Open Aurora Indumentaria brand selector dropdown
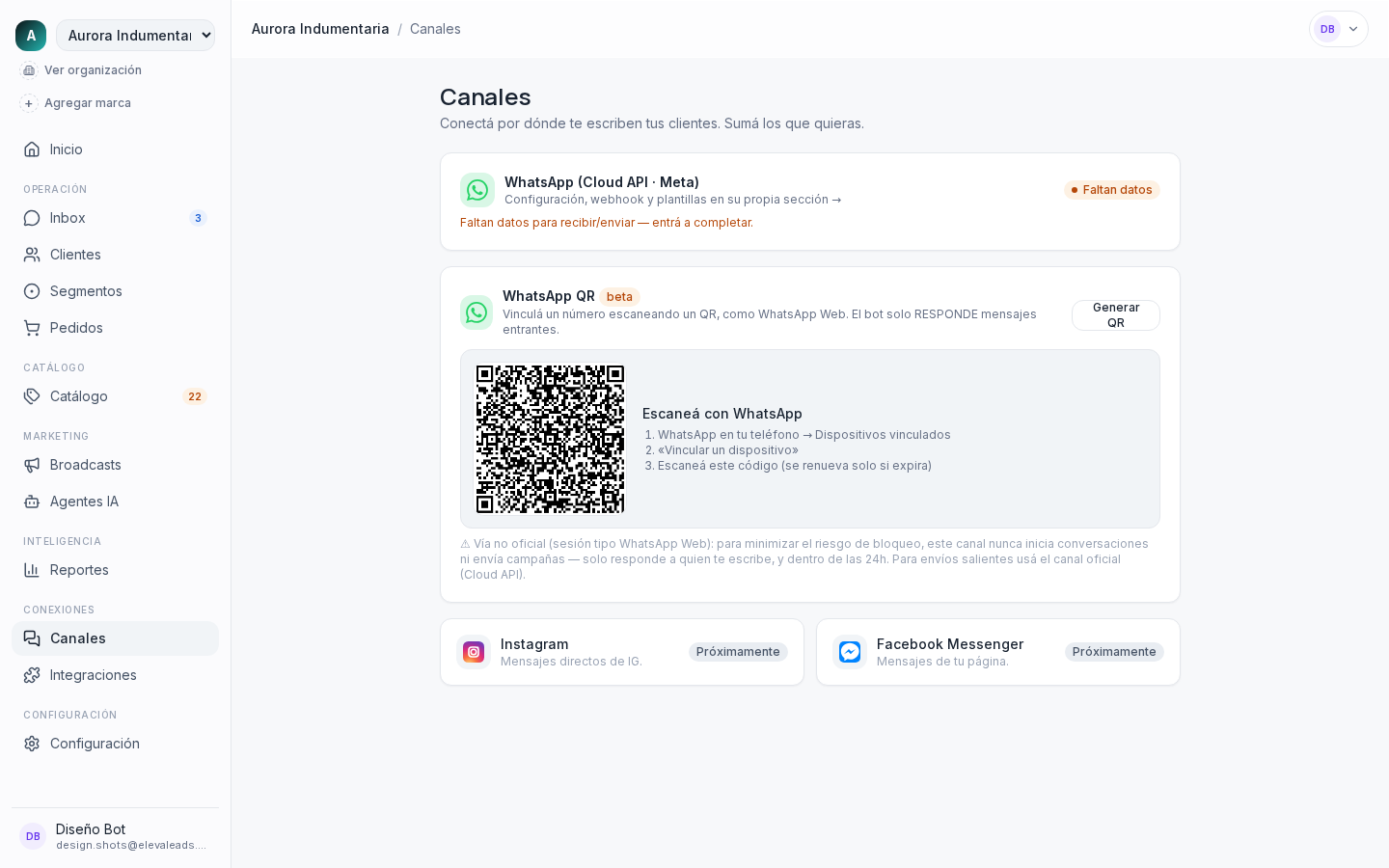 135,36
